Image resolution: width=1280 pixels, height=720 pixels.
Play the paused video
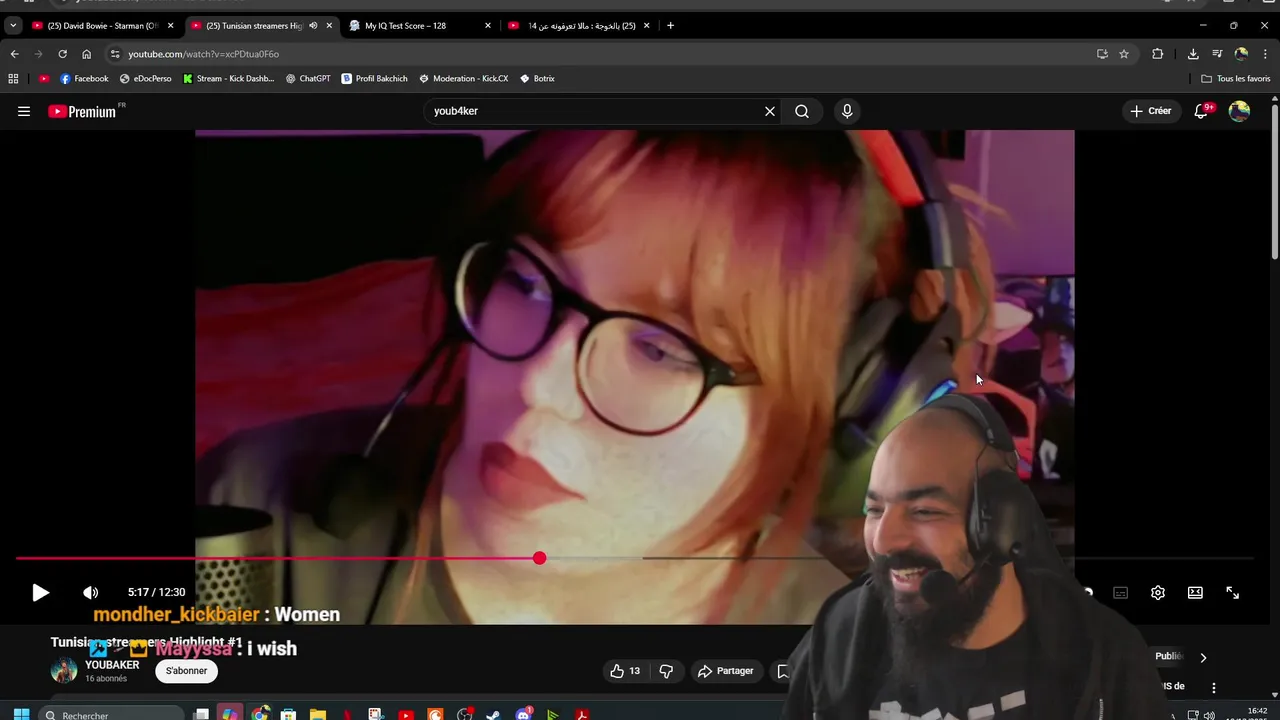point(40,592)
